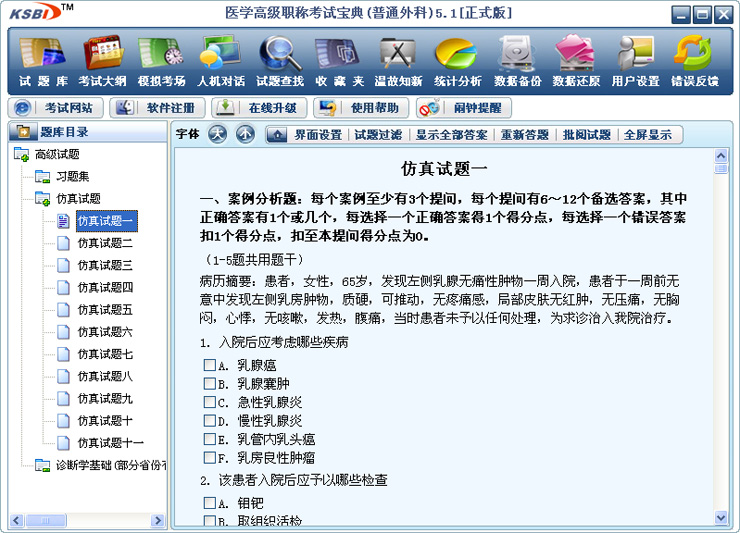Click the 习题集 folder icon
Screen dimensions: 740x533
click(42, 177)
